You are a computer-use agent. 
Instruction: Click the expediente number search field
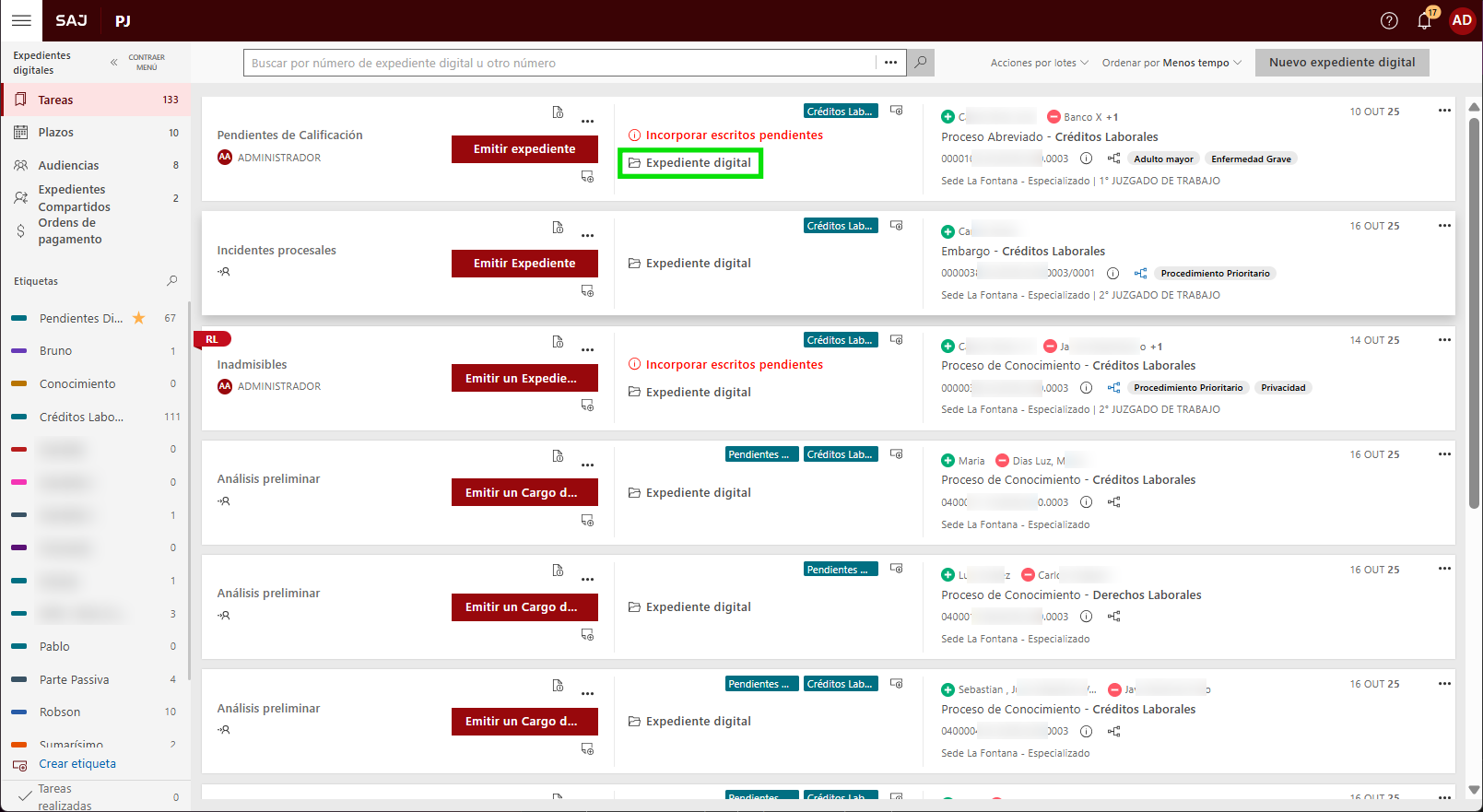click(x=559, y=63)
